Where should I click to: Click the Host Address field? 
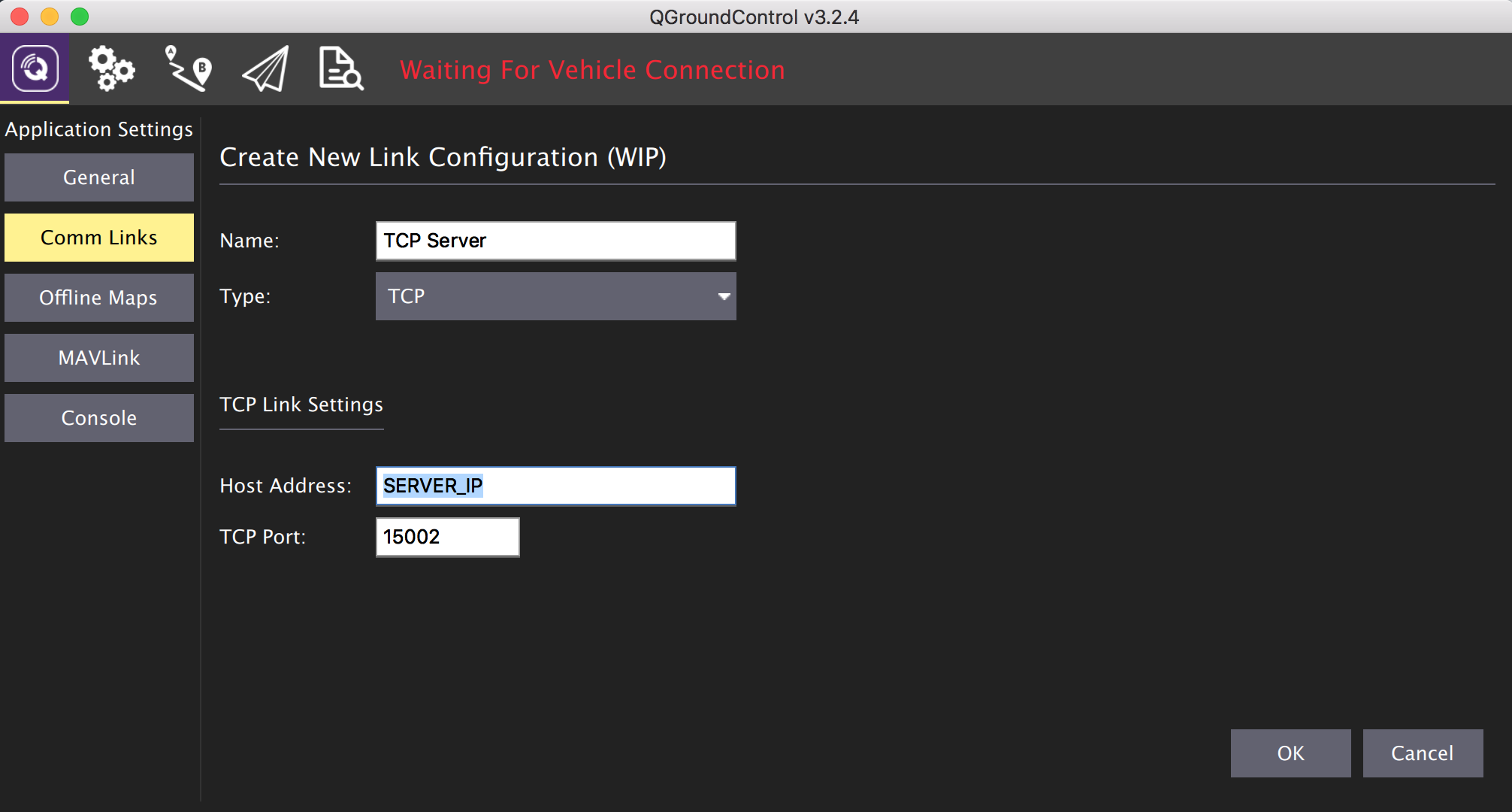[x=556, y=486]
